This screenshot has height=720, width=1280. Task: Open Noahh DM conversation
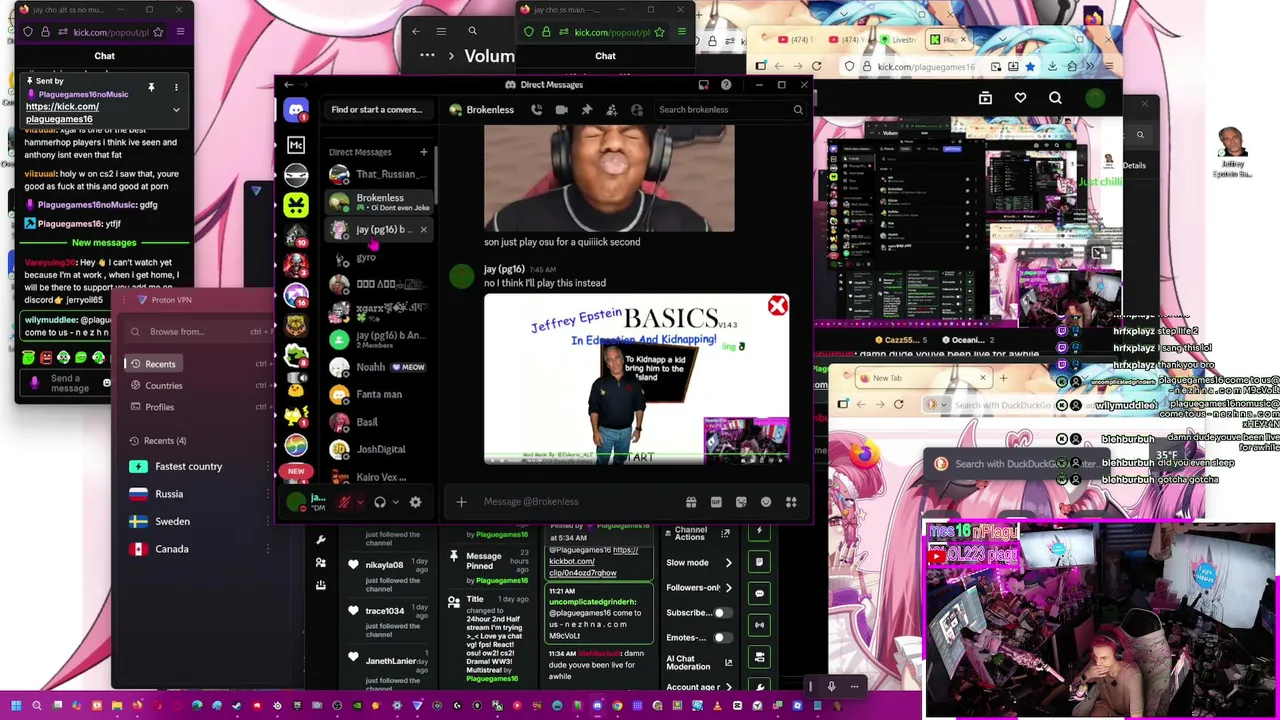(380, 367)
